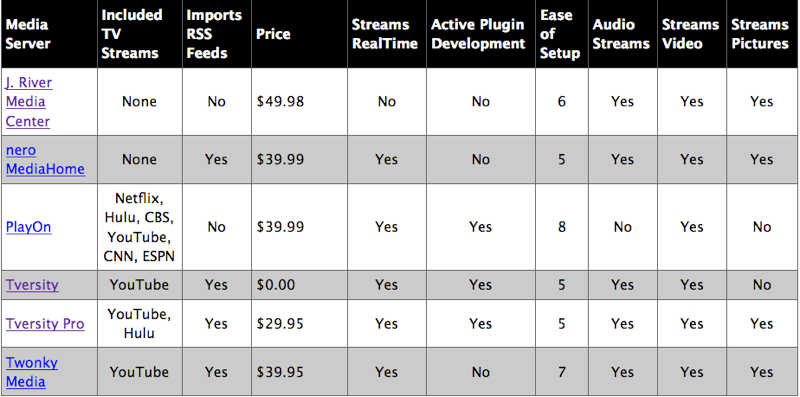Open the Twonky Media link

point(32,373)
